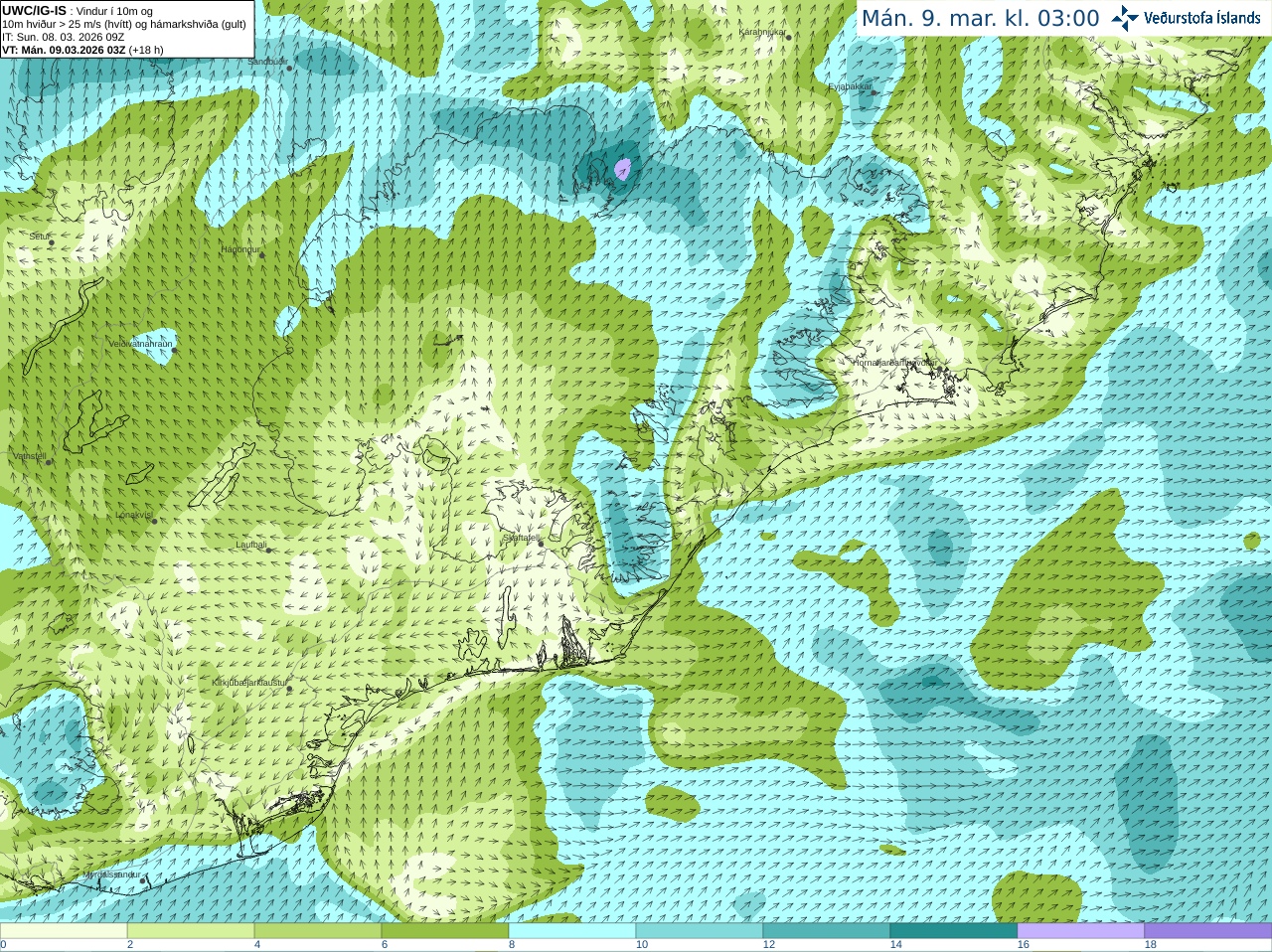The height and width of the screenshot is (952, 1272).
Task: Click the 12–14 m/s teal legend swatch
Action: pos(827,931)
